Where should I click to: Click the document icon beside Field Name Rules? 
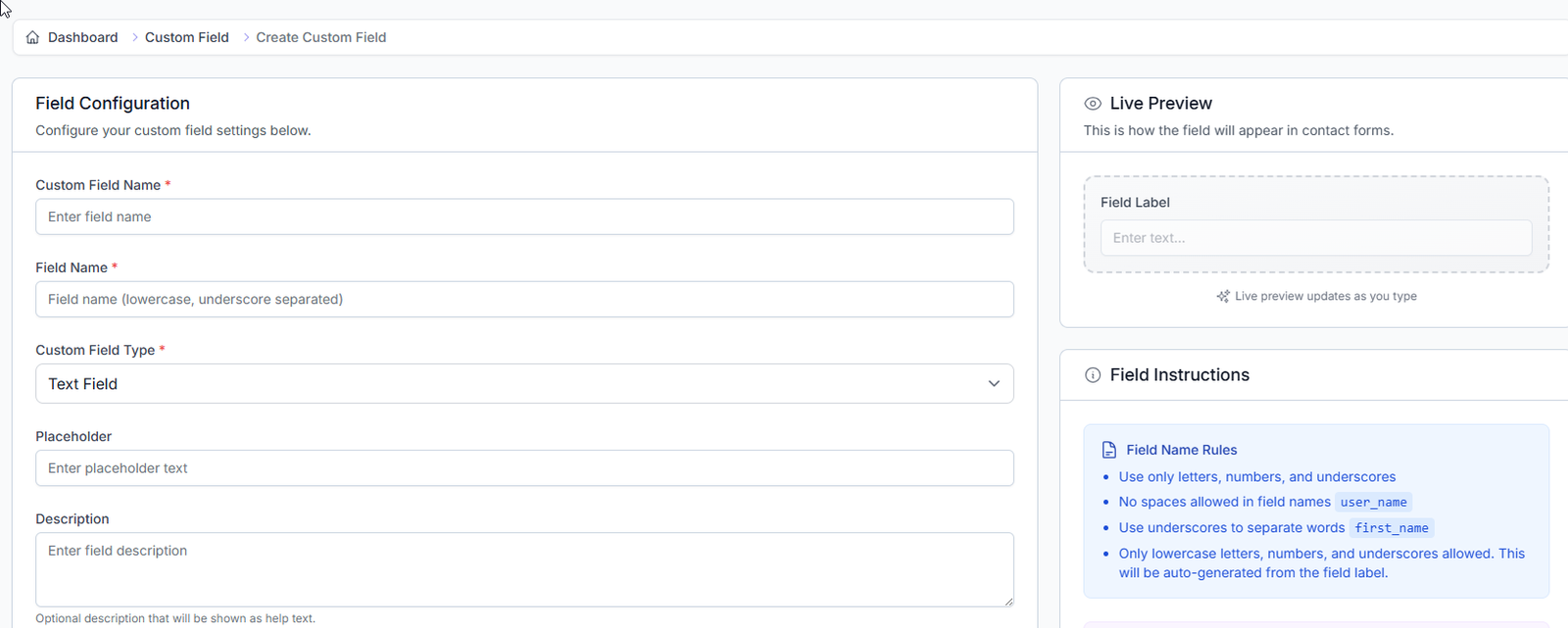coord(1108,449)
